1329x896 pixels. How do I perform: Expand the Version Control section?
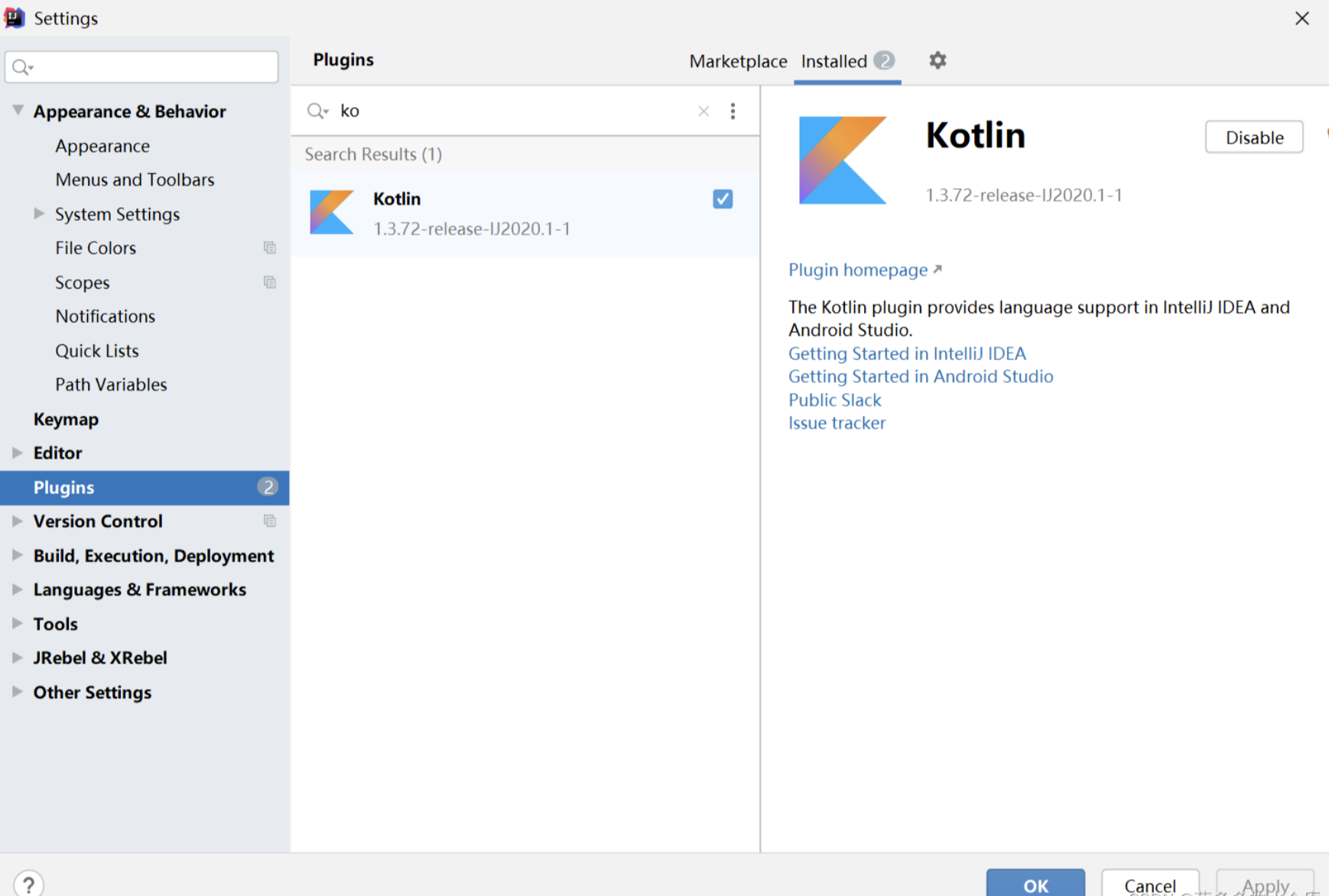tap(17, 521)
